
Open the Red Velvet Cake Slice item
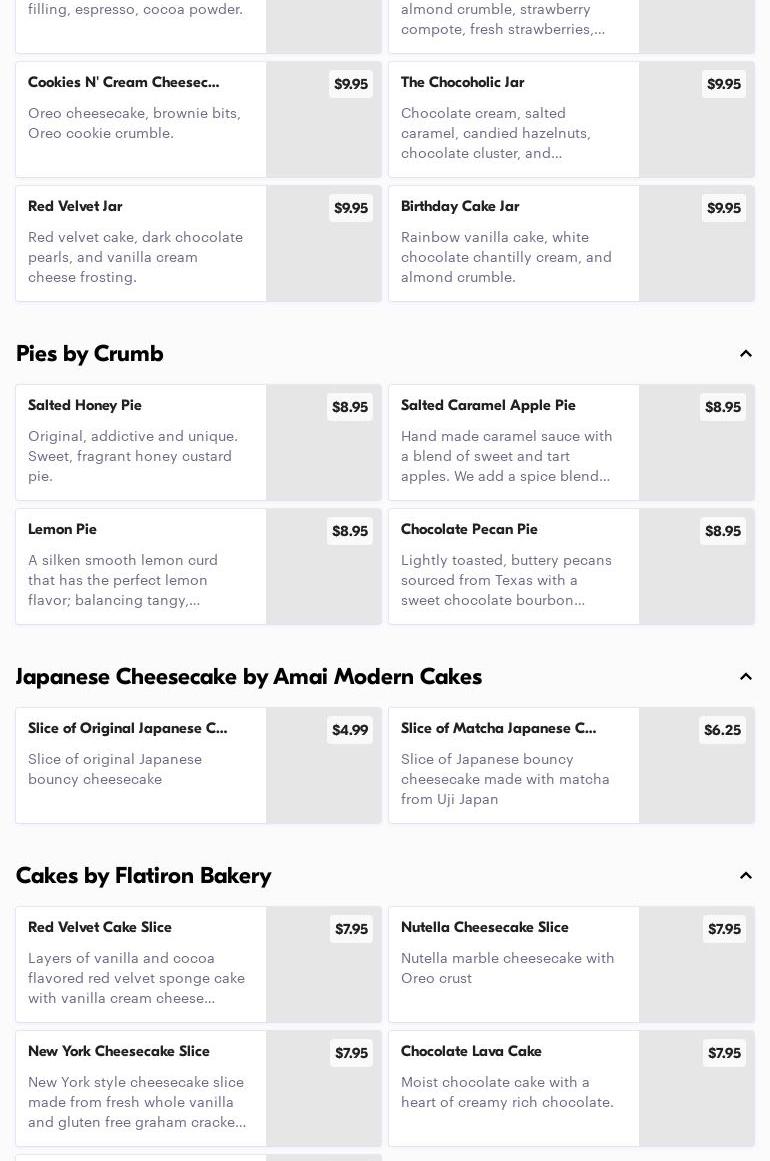[140, 964]
